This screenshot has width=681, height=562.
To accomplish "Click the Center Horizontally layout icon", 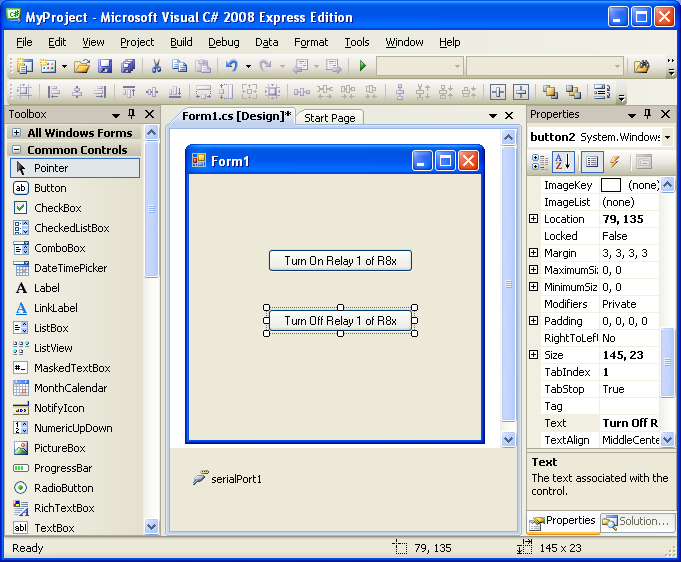I will [x=498, y=92].
